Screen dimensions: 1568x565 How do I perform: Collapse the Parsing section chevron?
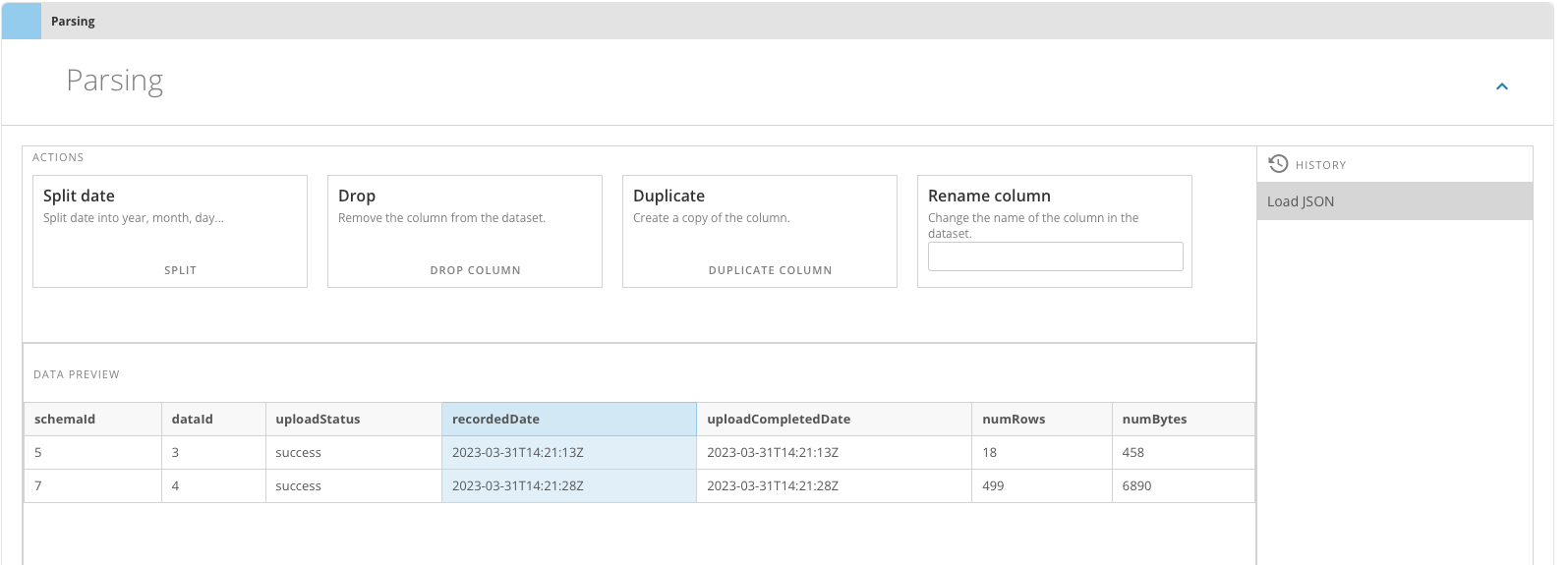click(1501, 86)
